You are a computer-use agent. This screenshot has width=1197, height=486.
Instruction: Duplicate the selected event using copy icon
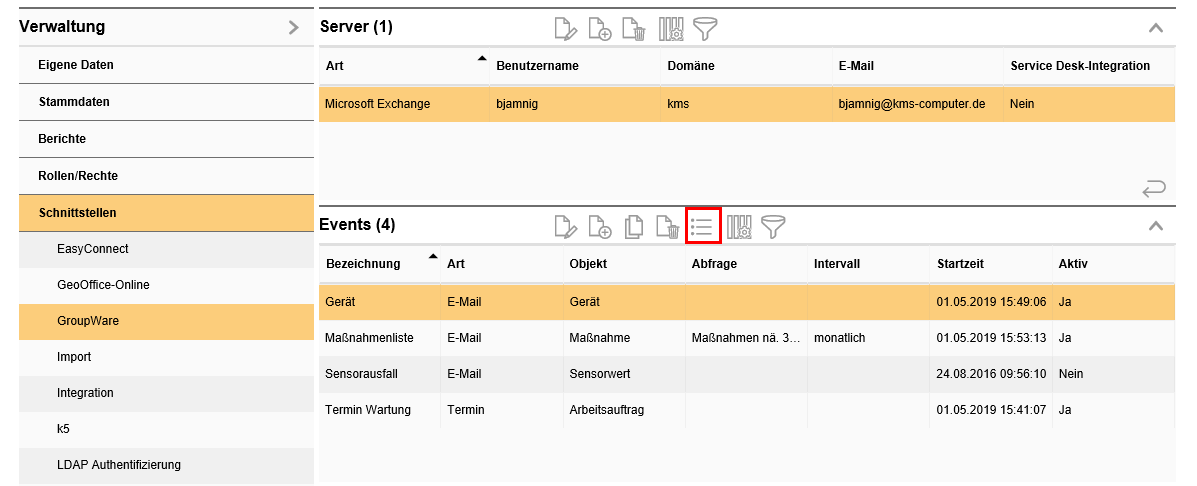(x=634, y=227)
